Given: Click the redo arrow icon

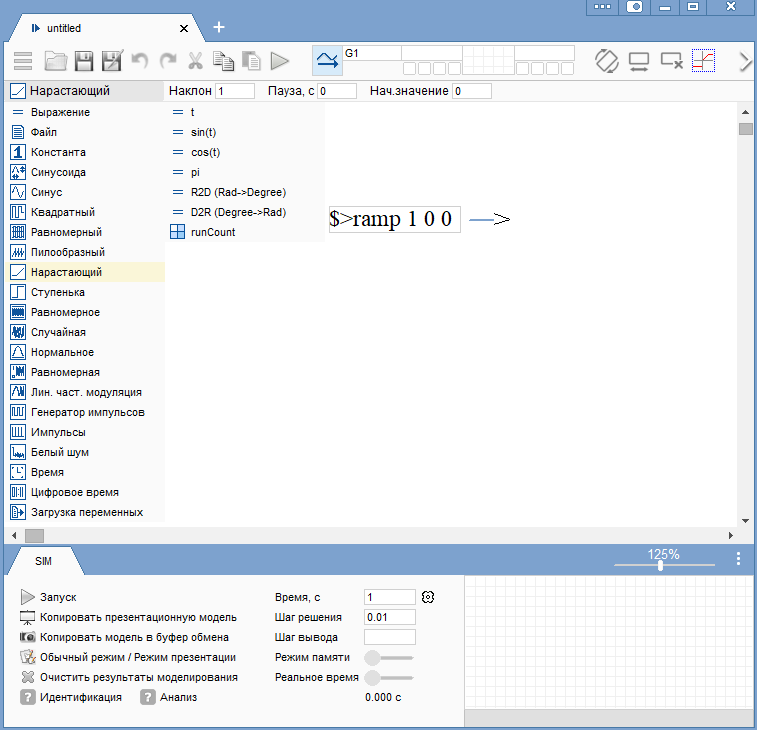Looking at the screenshot, I should click(168, 61).
